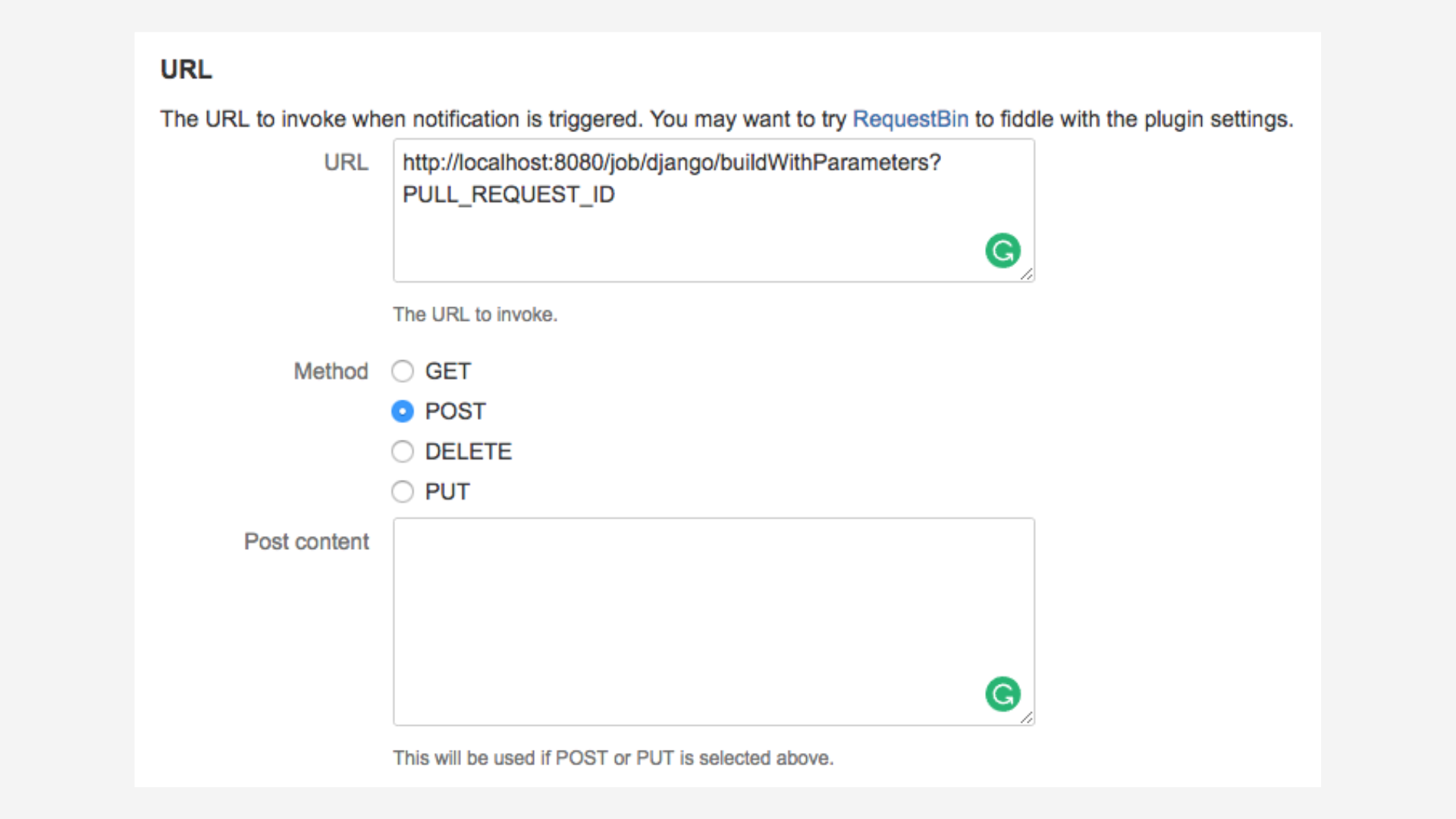Choose the DELETE method radio button
The image size is (1456, 819).
click(403, 452)
